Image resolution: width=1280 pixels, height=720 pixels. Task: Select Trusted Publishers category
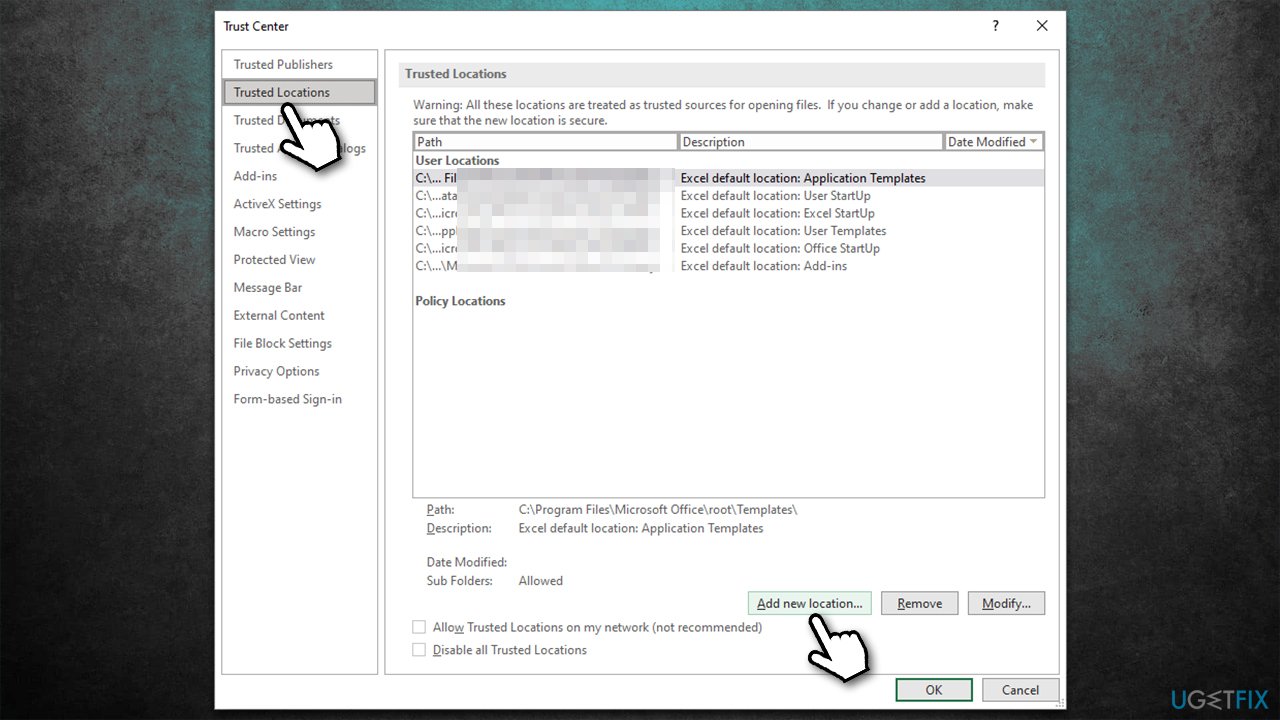[281, 64]
